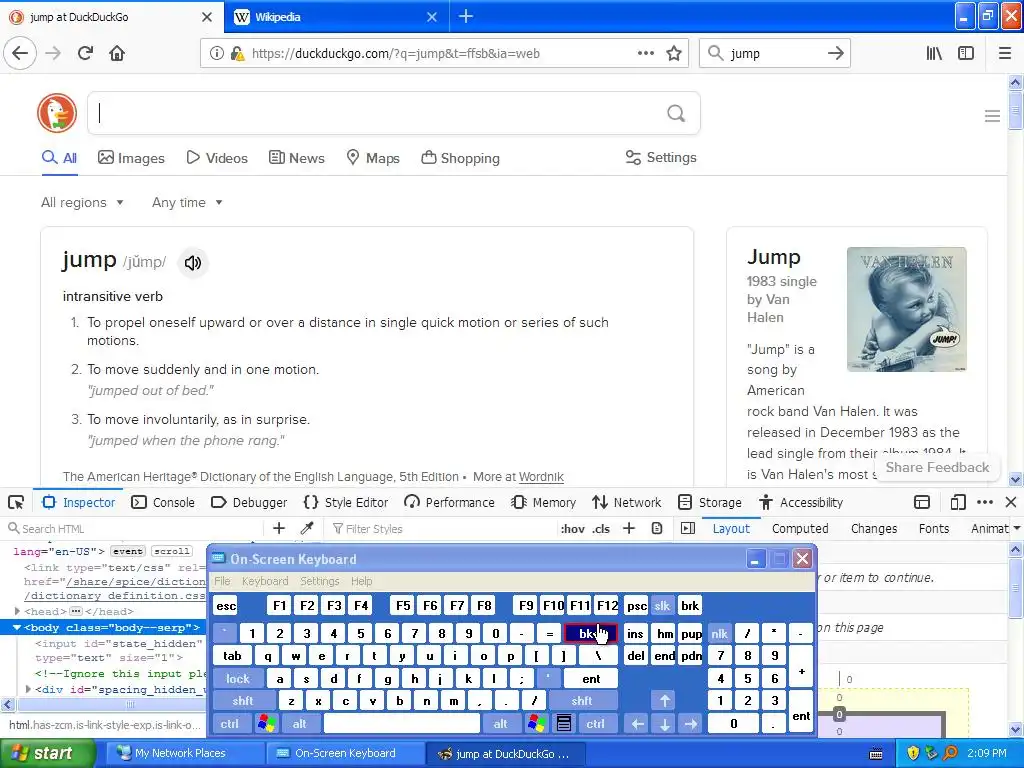Play the jump pronunciation audio
This screenshot has width=1024, height=768.
pyautogui.click(x=193, y=263)
